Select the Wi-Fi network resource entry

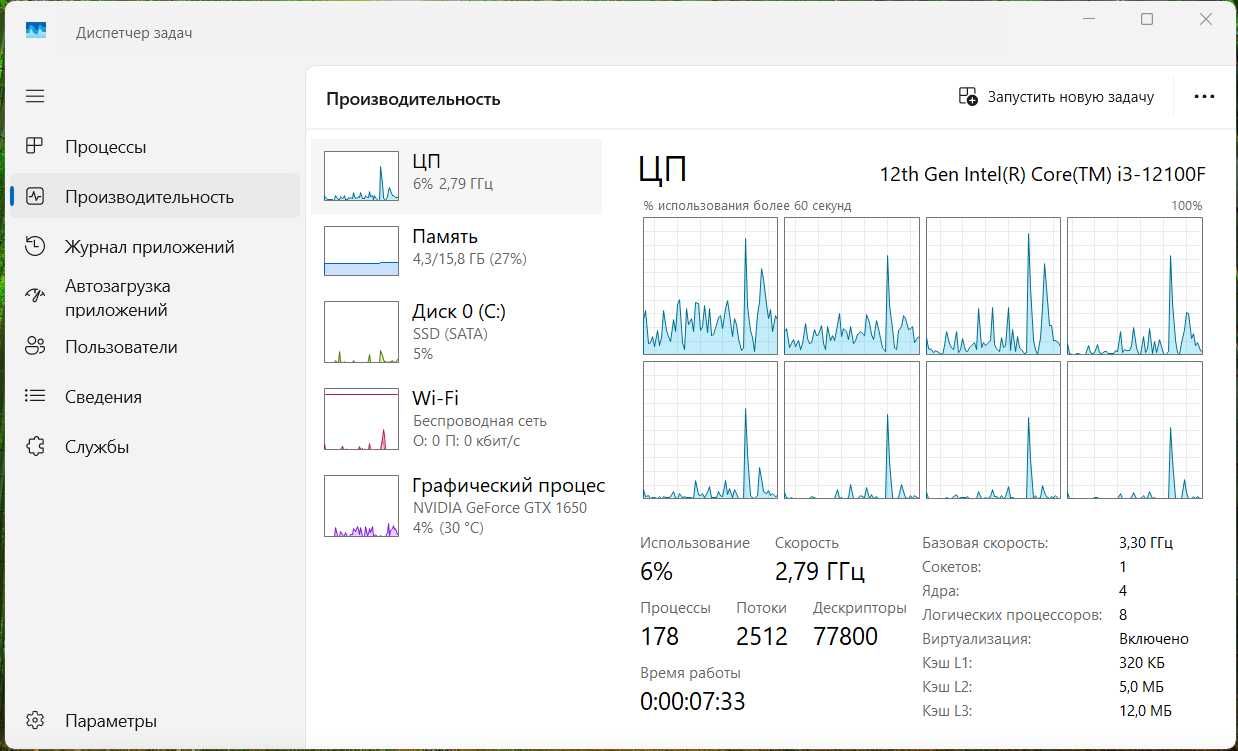pyautogui.click(x=456, y=419)
